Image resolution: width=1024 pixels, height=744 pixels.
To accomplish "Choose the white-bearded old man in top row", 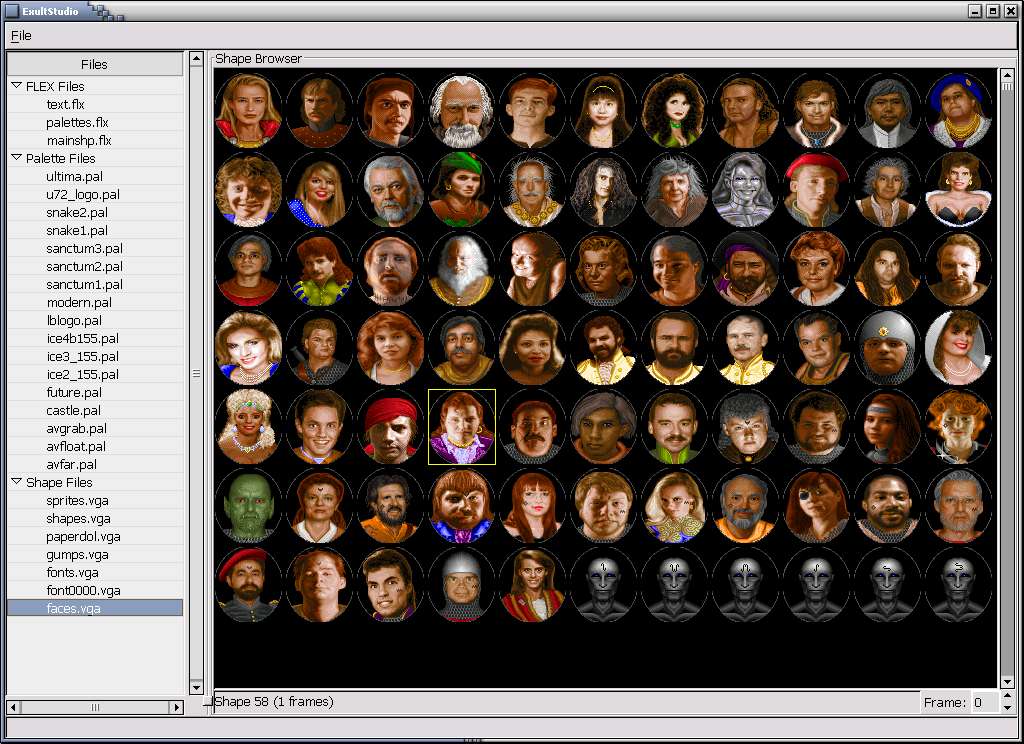I will (461, 110).
